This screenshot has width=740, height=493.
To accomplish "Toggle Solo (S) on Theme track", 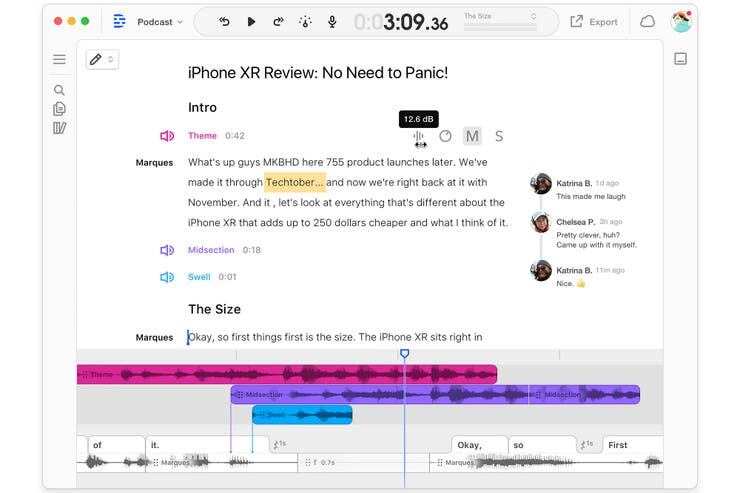I will click(x=499, y=136).
